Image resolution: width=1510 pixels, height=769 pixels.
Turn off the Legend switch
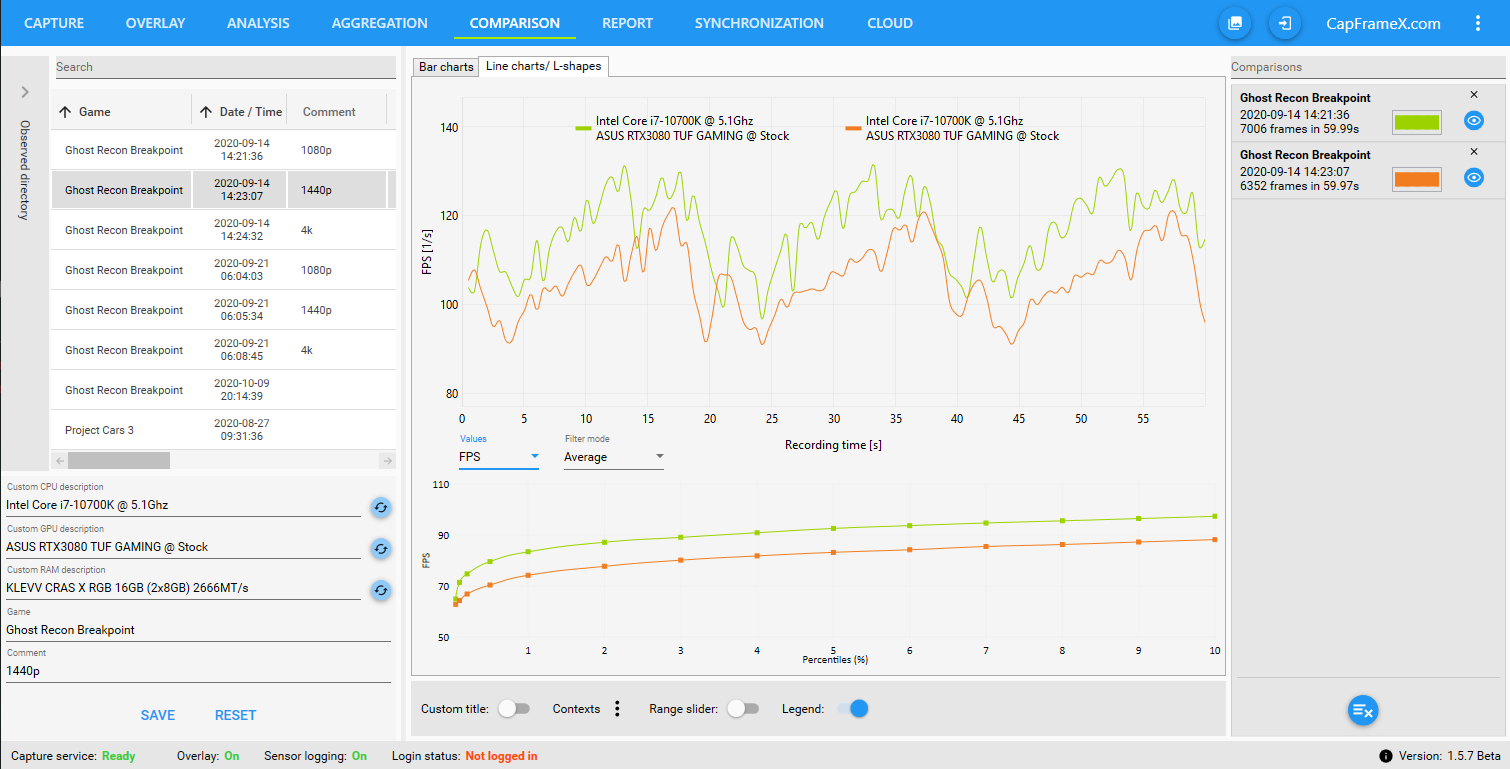[x=852, y=709]
